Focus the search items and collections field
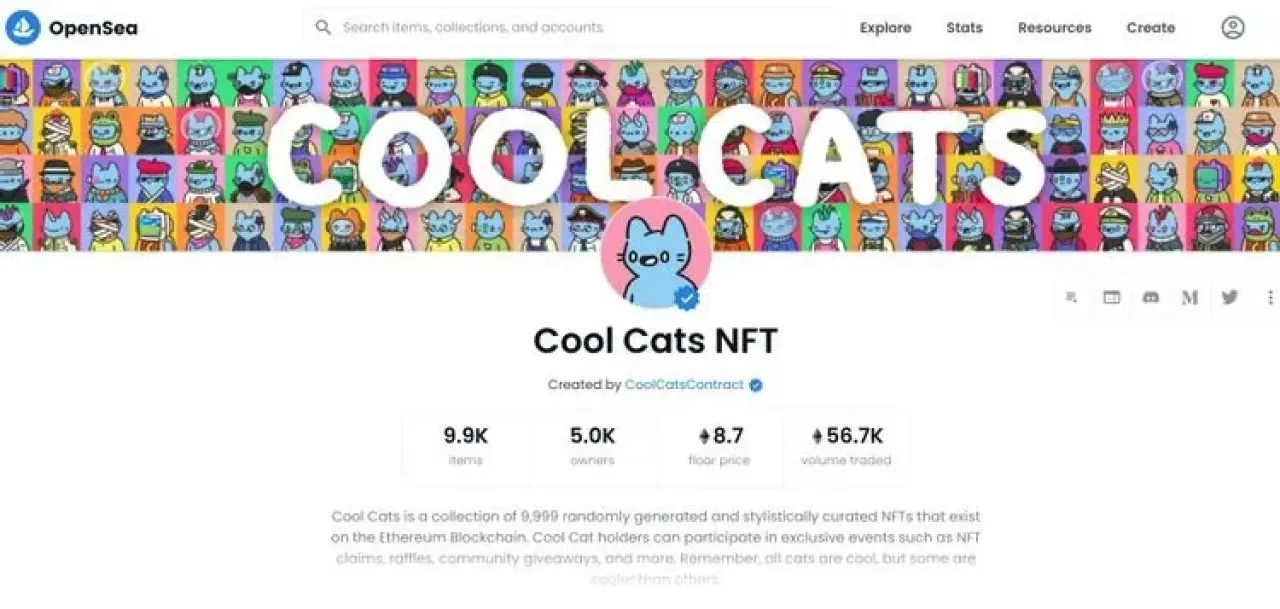Viewport: 1280px width, 609px height. (570, 28)
